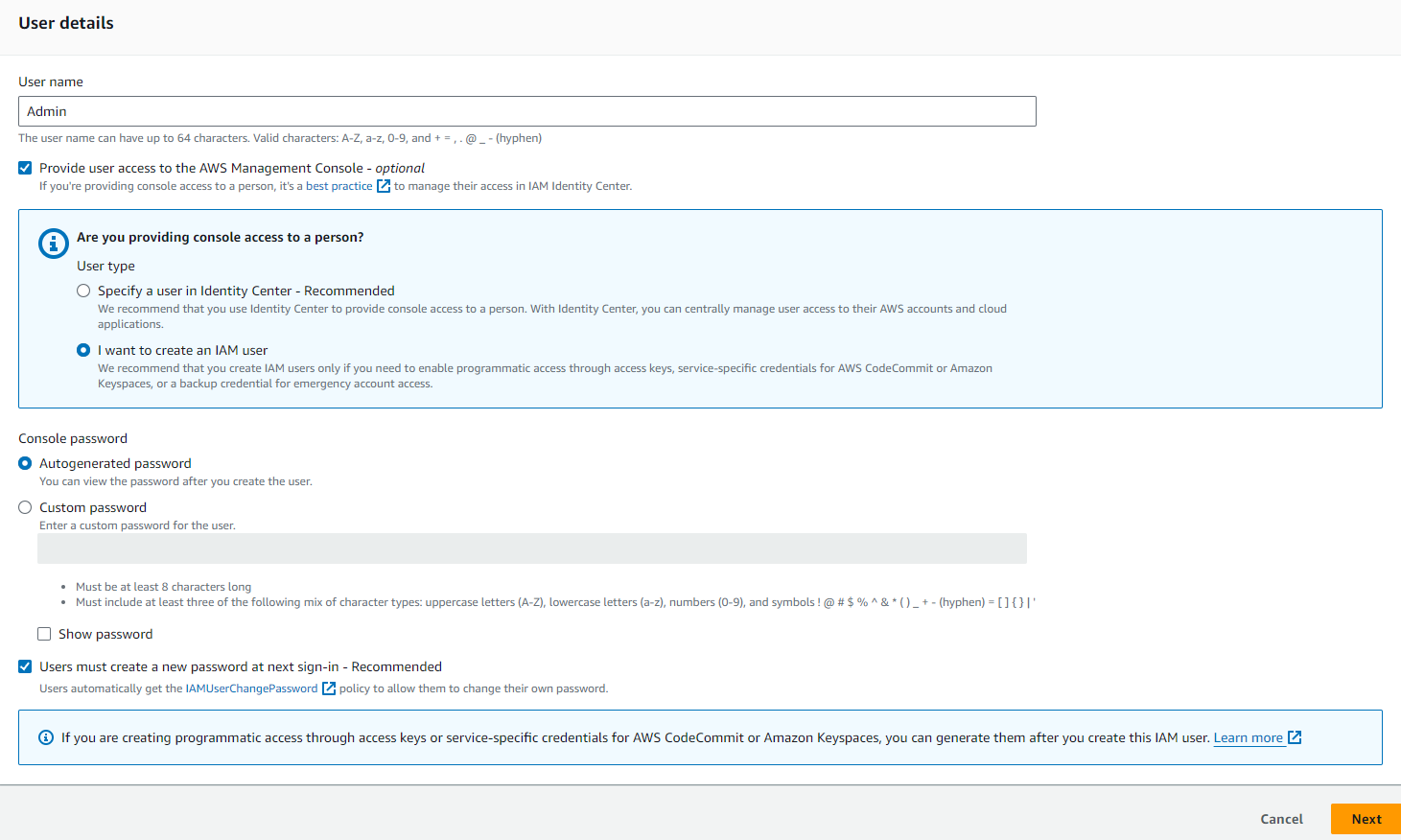
Task: Select I want to create an IAM user
Action: tap(84, 350)
